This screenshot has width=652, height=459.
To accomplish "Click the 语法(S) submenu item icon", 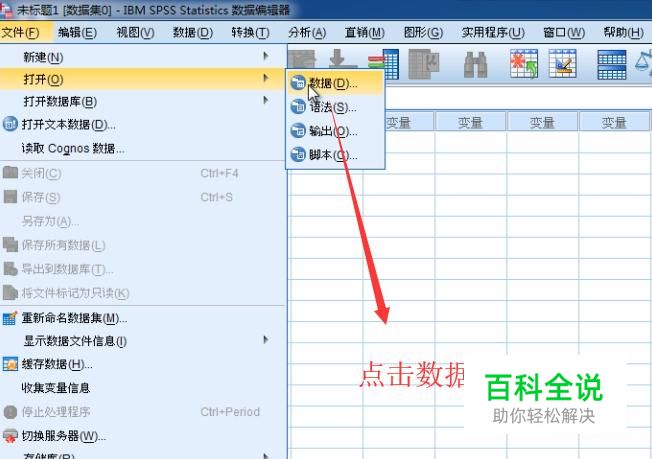I will tap(298, 107).
